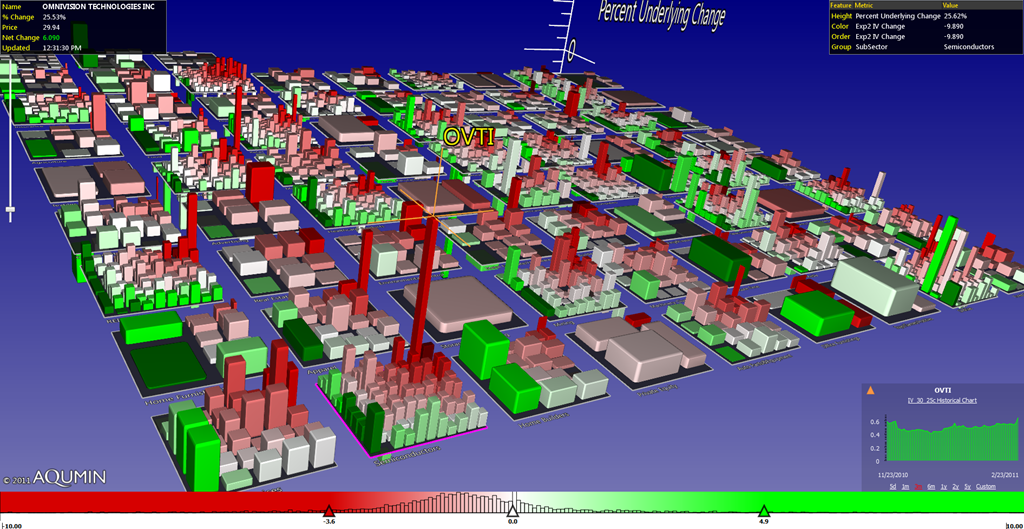1024x529 pixels.
Task: Open the IV_30_25c Historical Chart link
Action: point(942,400)
